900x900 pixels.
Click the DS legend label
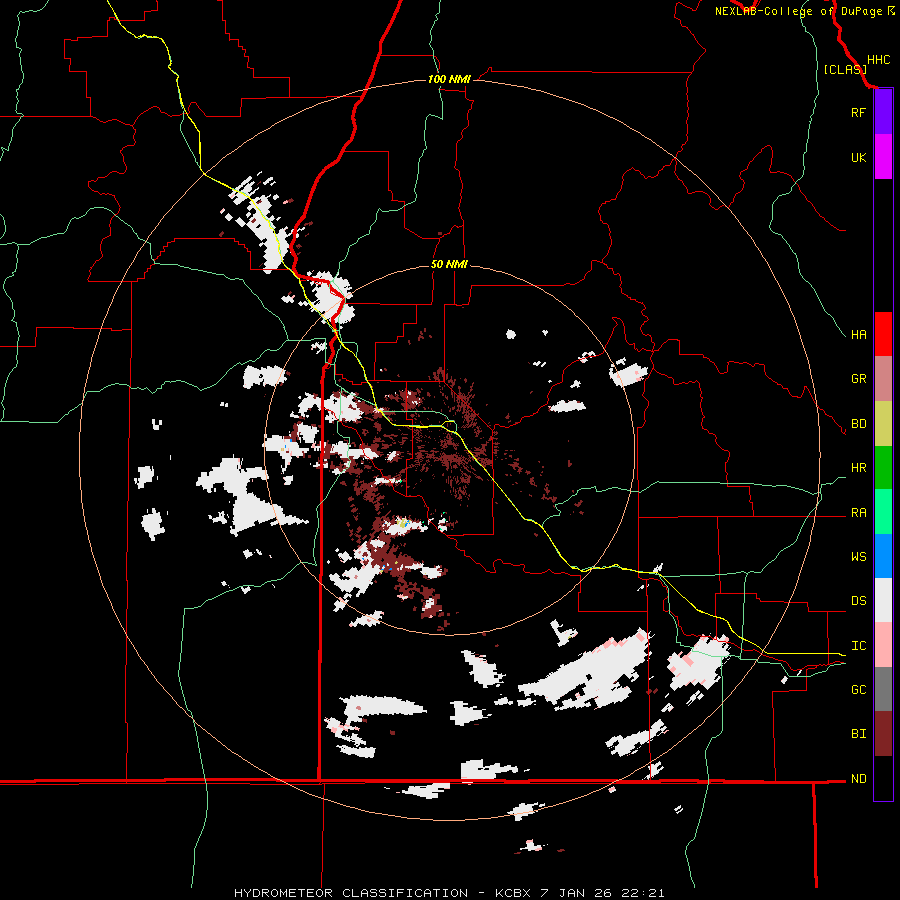tap(858, 601)
